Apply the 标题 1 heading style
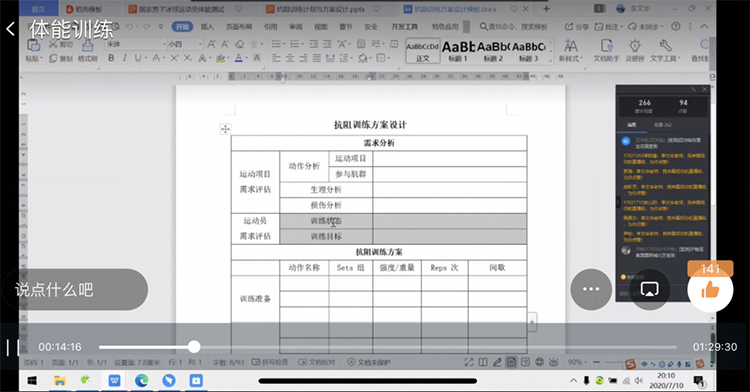The image size is (750, 392). click(x=458, y=51)
